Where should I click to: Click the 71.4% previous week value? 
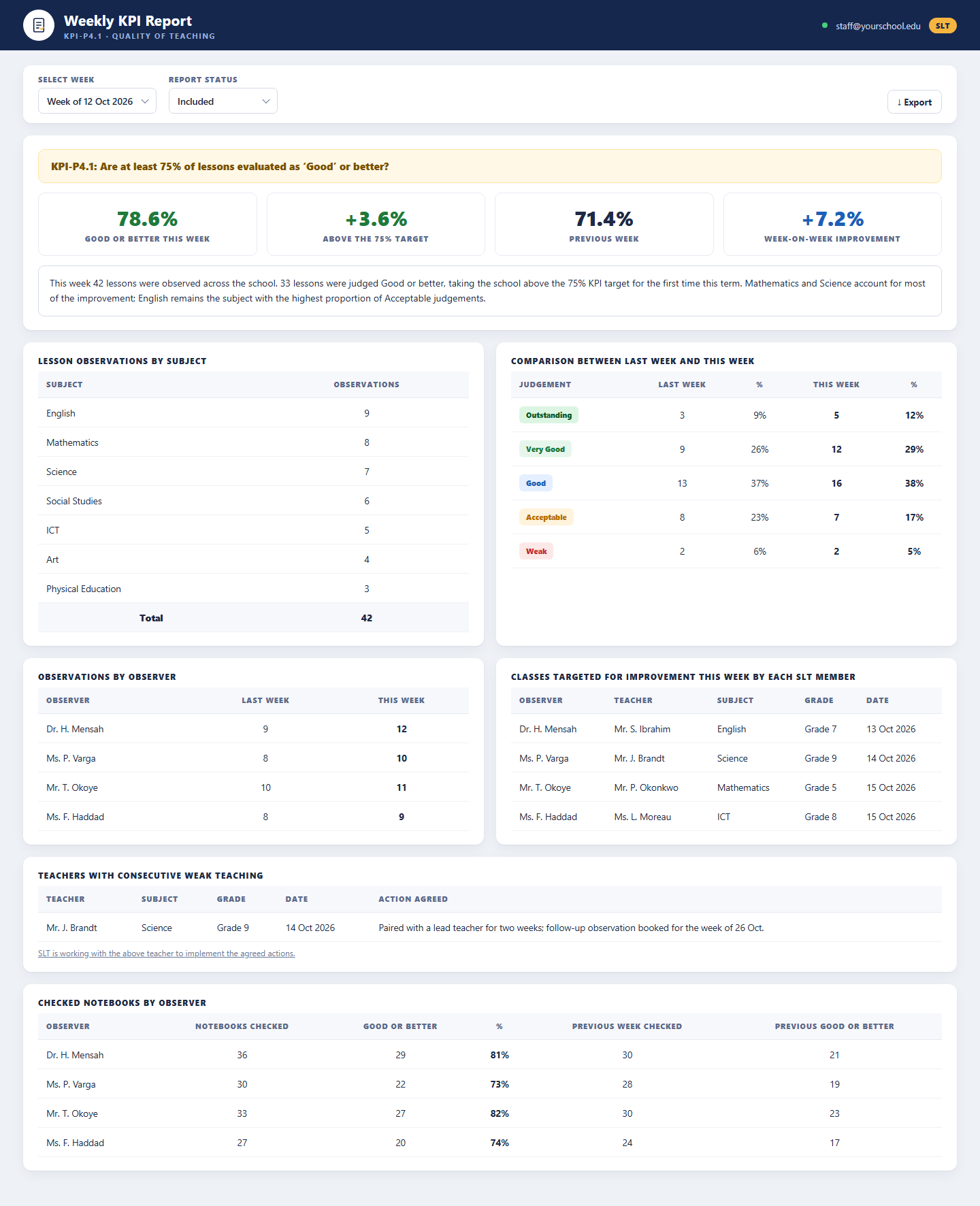(x=604, y=219)
